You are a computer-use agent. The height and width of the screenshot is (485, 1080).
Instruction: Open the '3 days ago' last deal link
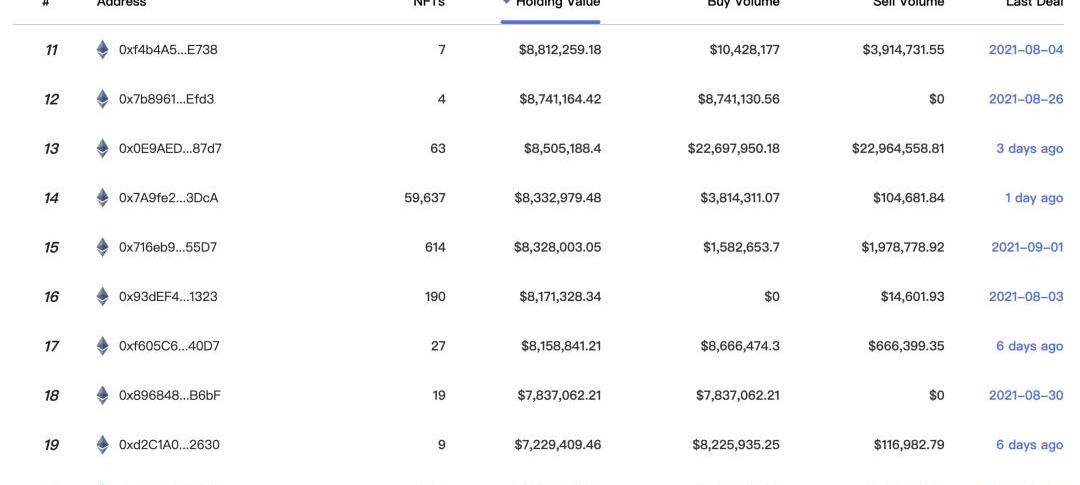point(1029,149)
